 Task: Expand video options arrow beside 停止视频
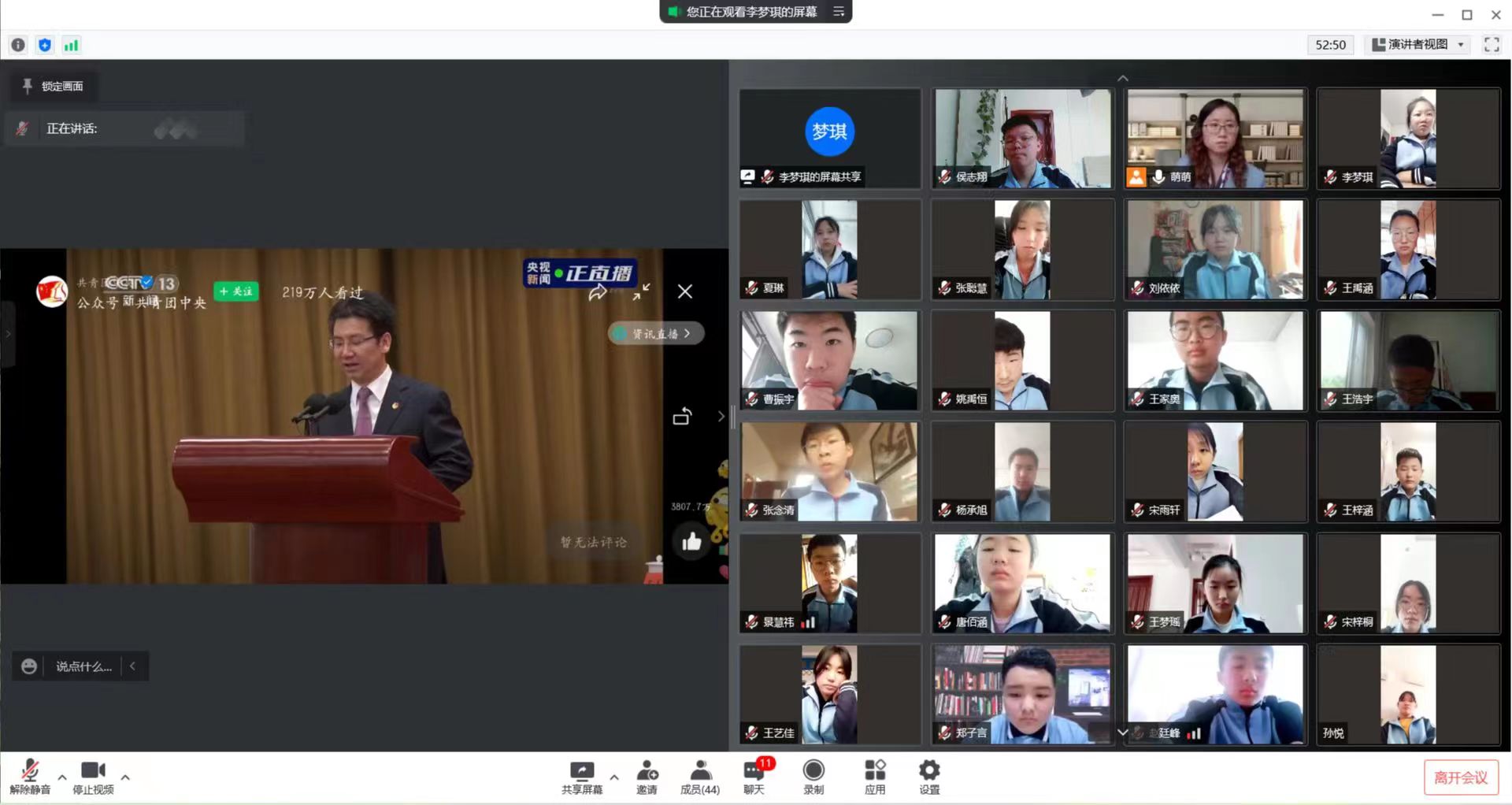[x=125, y=777]
